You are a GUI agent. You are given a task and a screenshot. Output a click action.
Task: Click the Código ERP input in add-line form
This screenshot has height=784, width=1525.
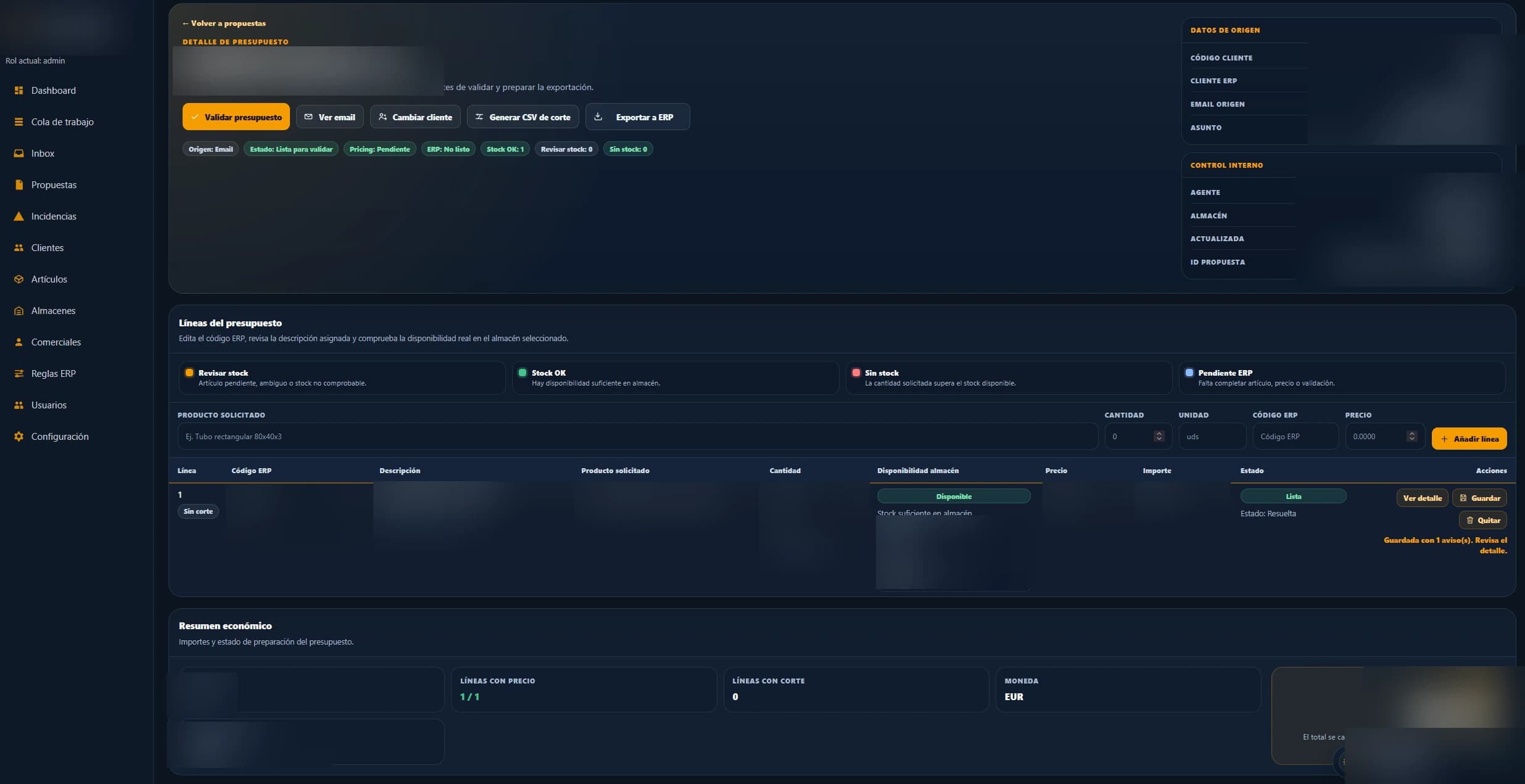(1296, 436)
